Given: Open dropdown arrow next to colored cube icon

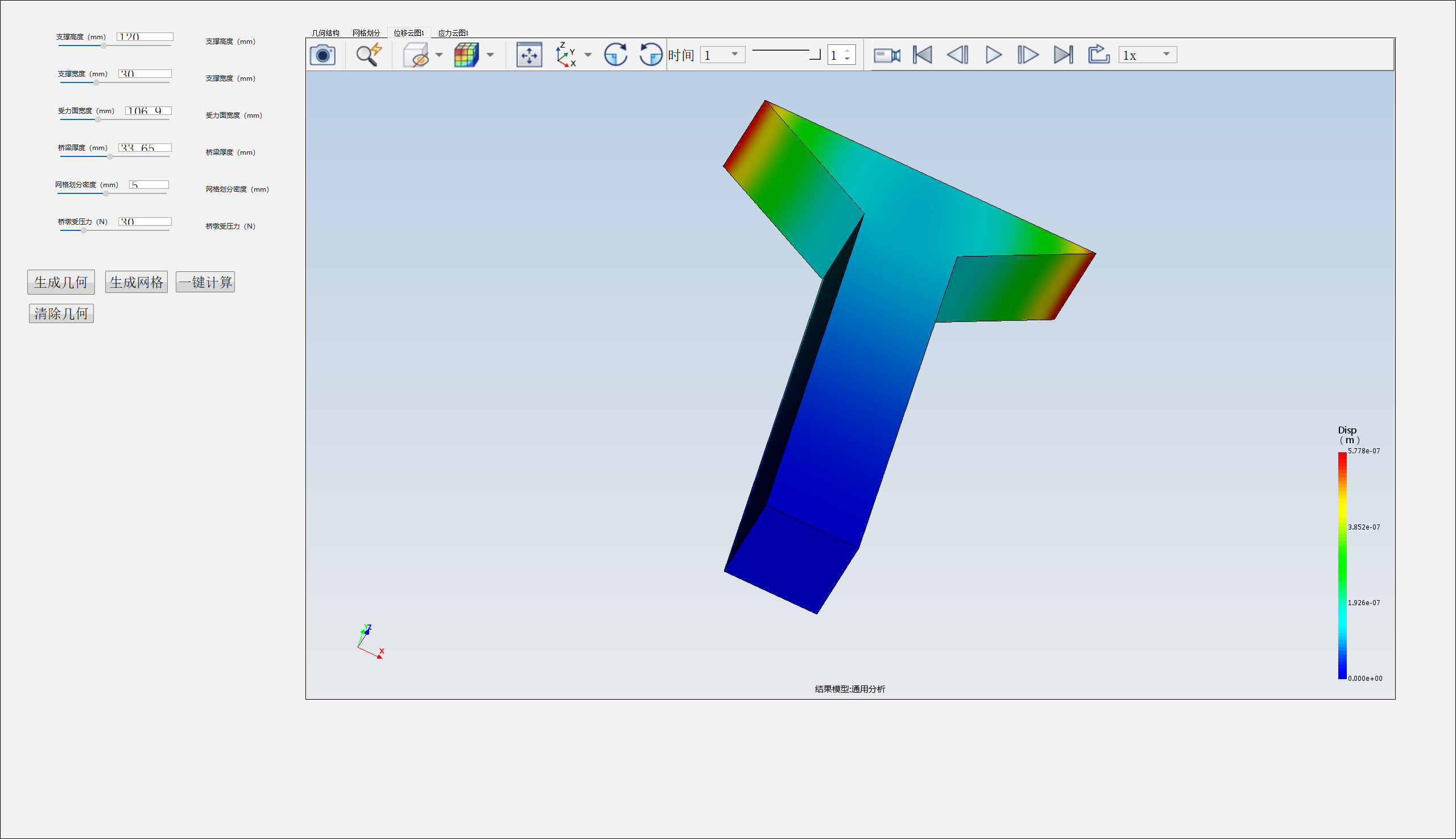Looking at the screenshot, I should pyautogui.click(x=490, y=55).
